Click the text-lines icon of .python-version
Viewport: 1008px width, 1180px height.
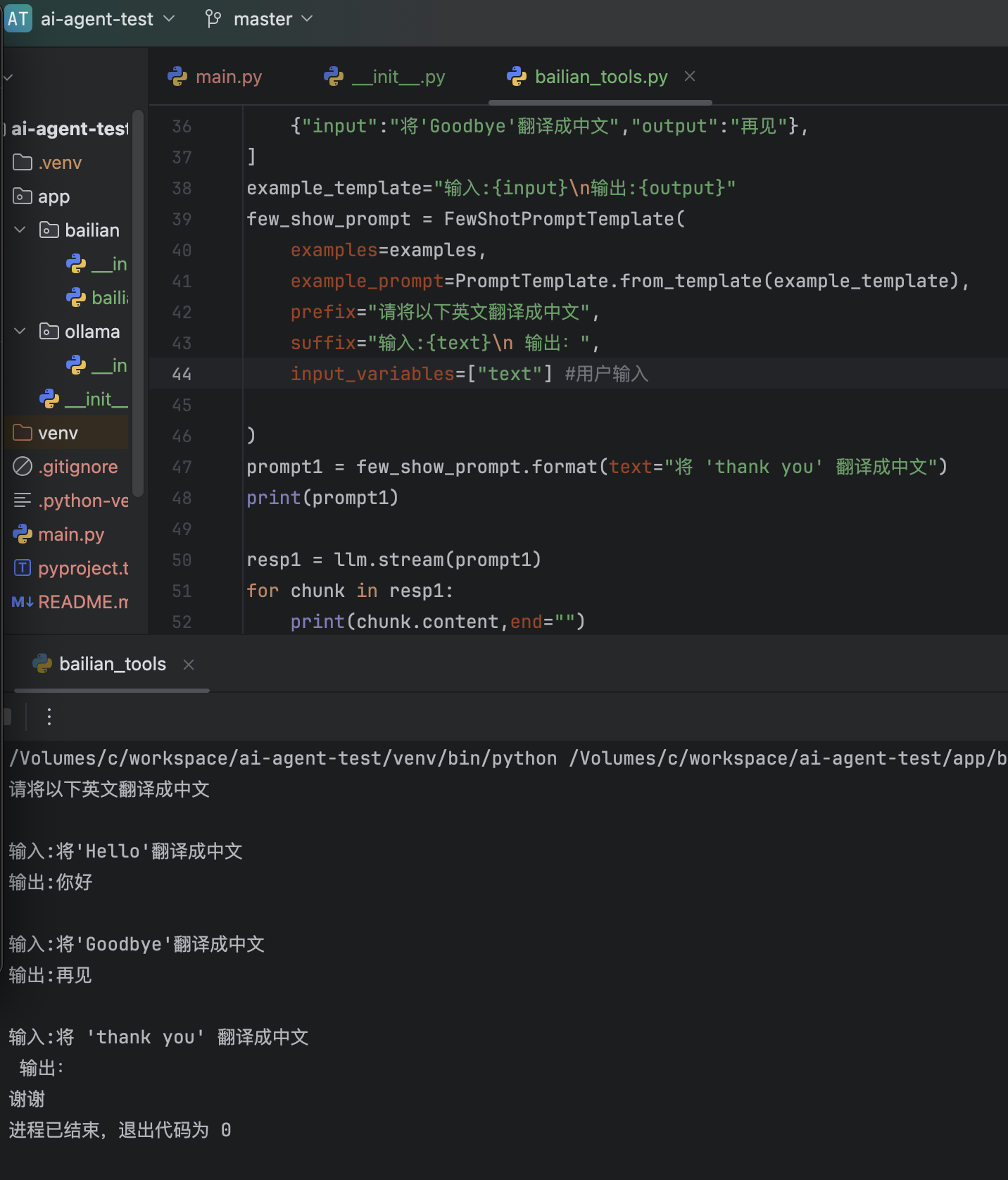(x=23, y=500)
